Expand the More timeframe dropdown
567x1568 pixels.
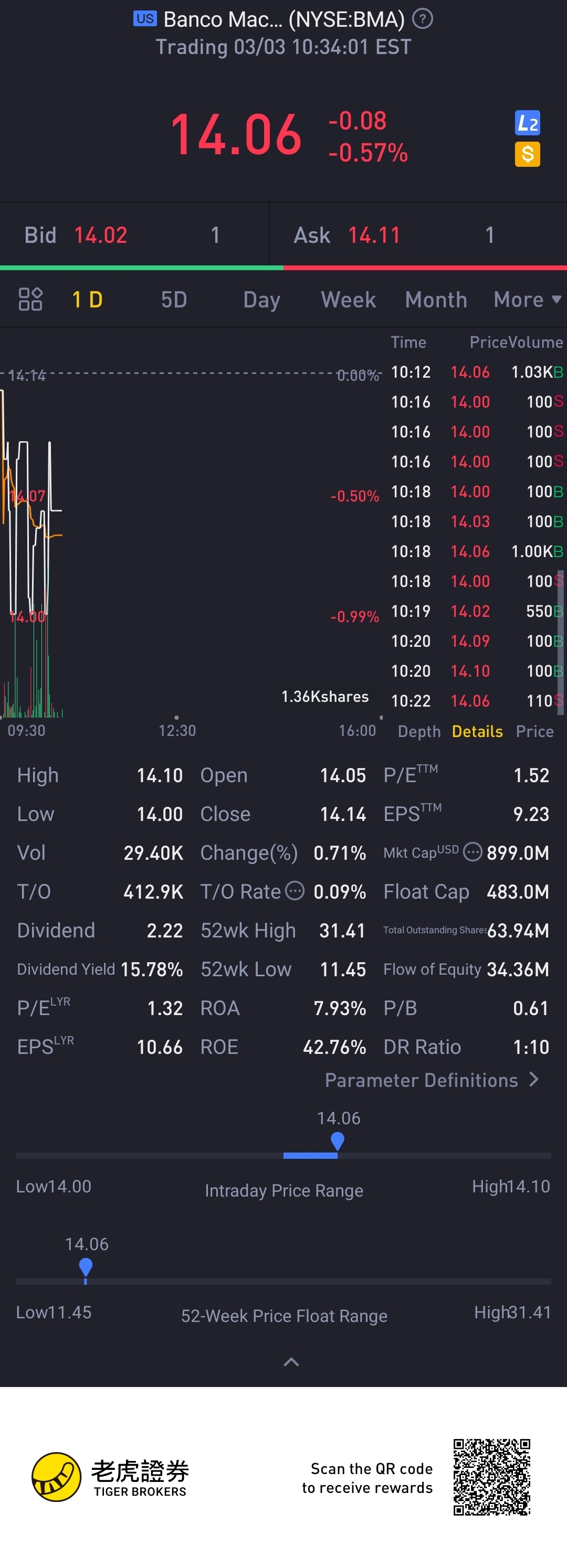pos(528,300)
